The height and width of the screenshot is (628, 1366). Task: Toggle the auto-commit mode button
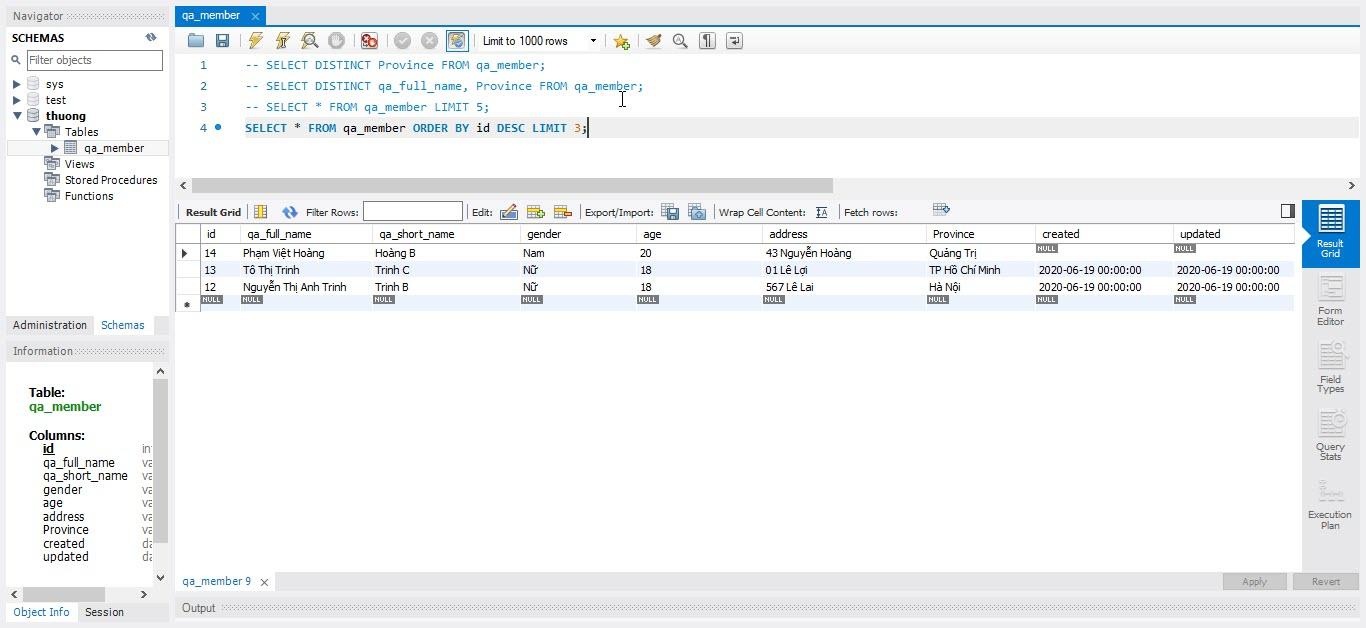[456, 41]
